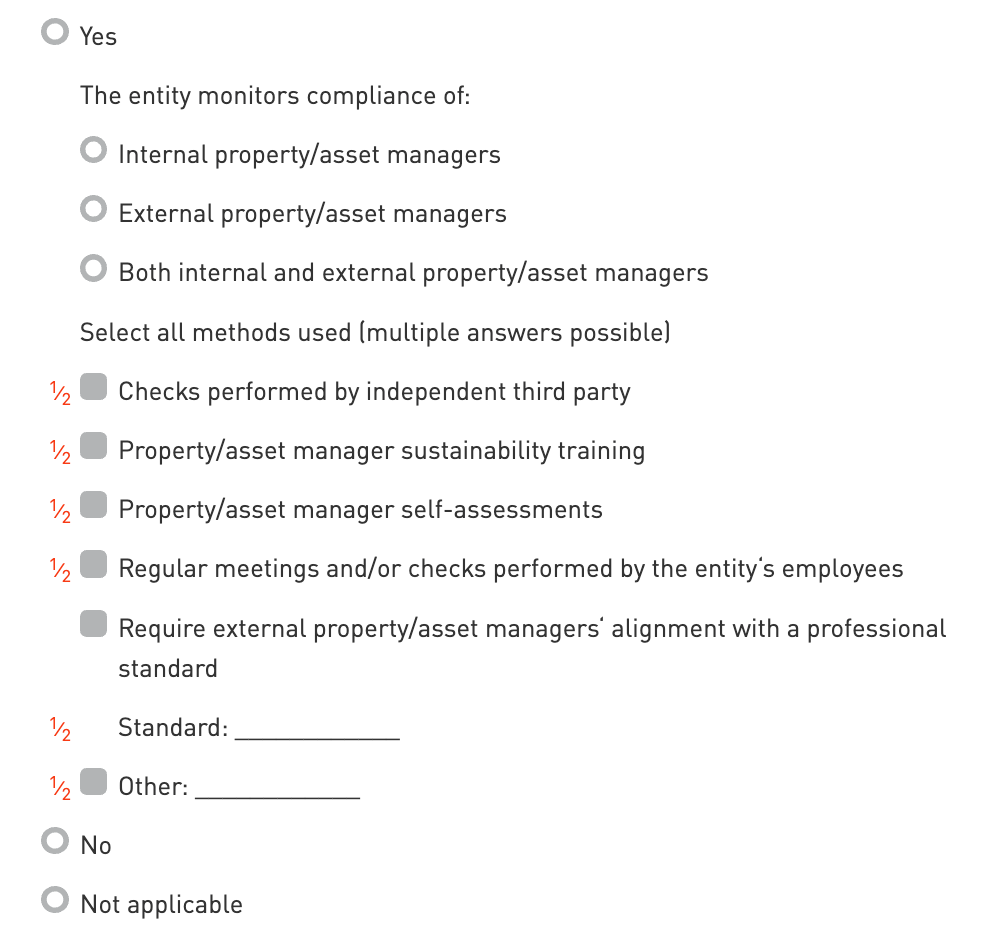Check 'Regular meetings and/or checks' by employees box
The image size is (984, 944).
point(94,565)
